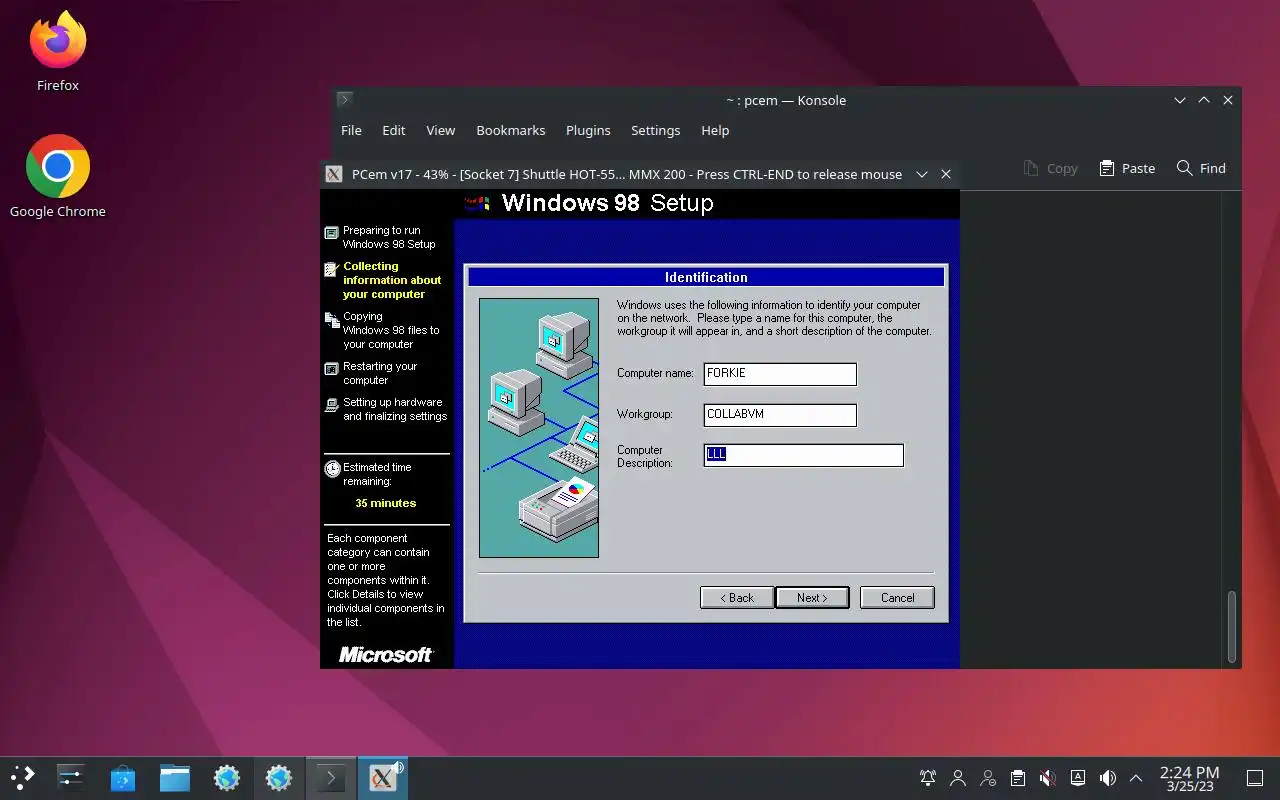Maximize the Konsole window
1280x800 pixels.
(1204, 100)
